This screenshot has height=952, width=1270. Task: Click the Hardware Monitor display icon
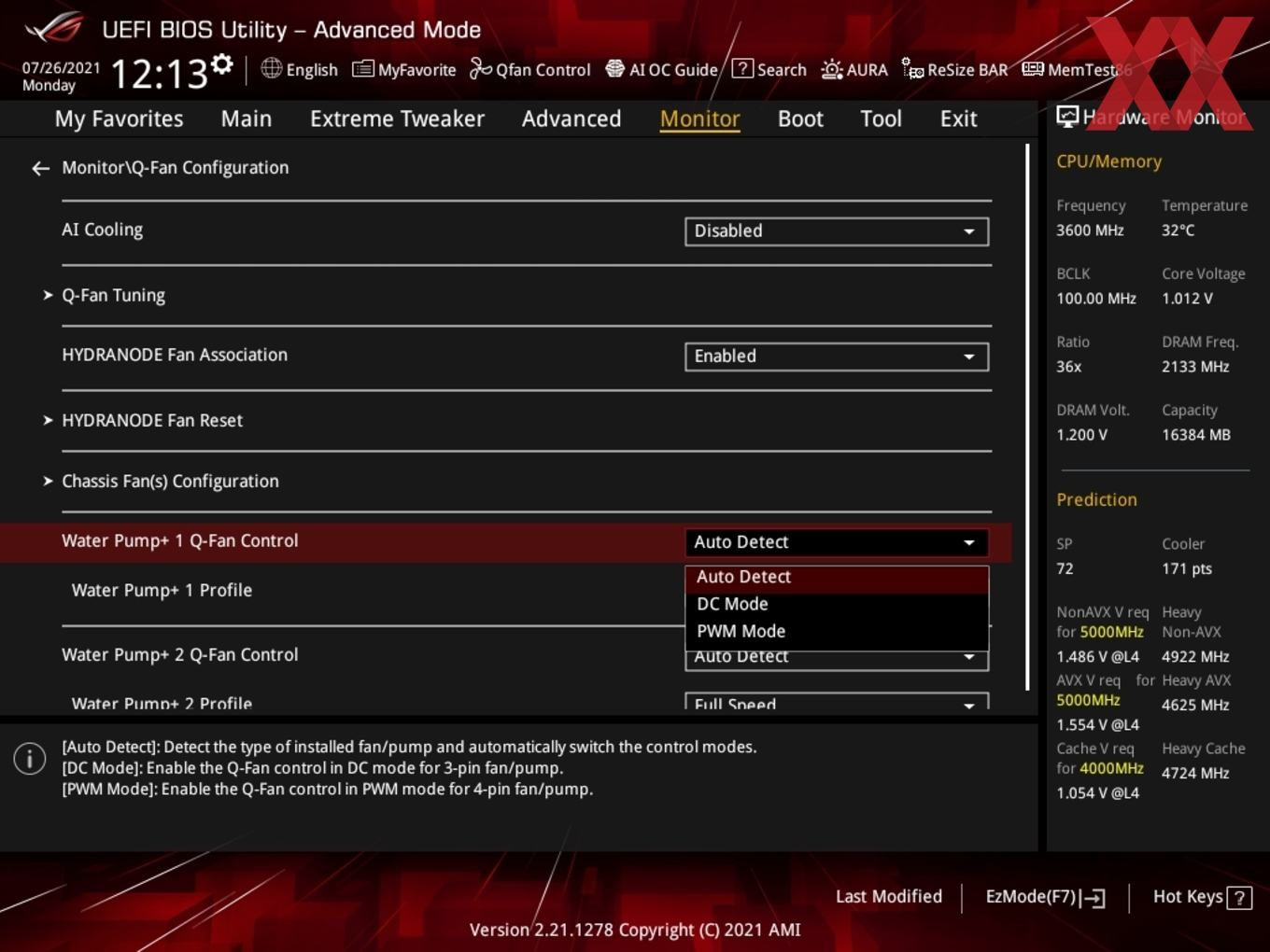[1067, 117]
